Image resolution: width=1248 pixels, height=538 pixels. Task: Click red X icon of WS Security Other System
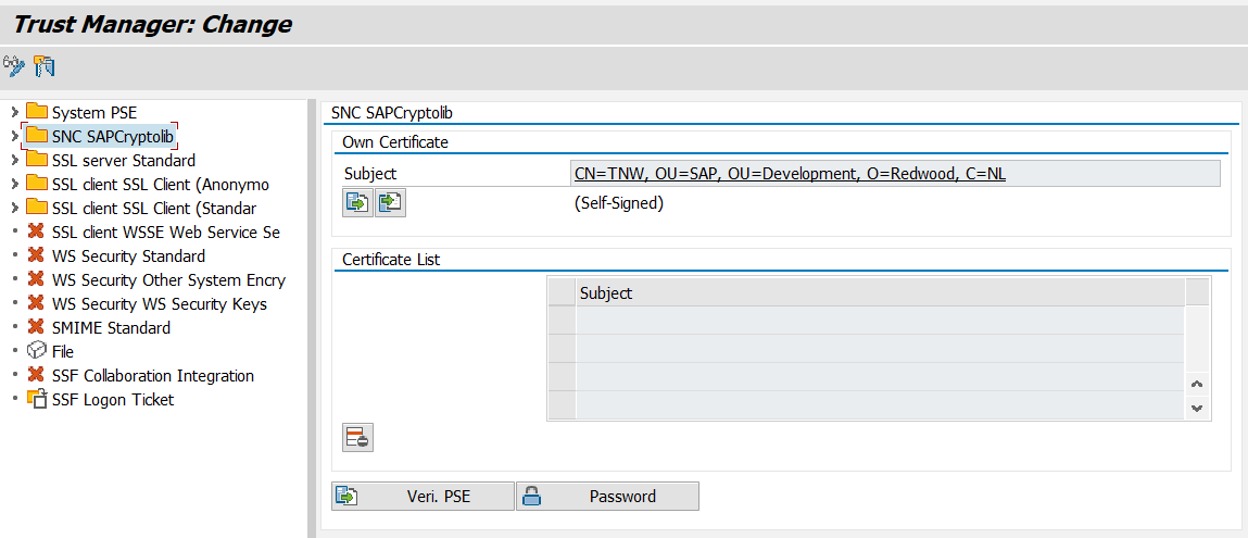[36, 279]
